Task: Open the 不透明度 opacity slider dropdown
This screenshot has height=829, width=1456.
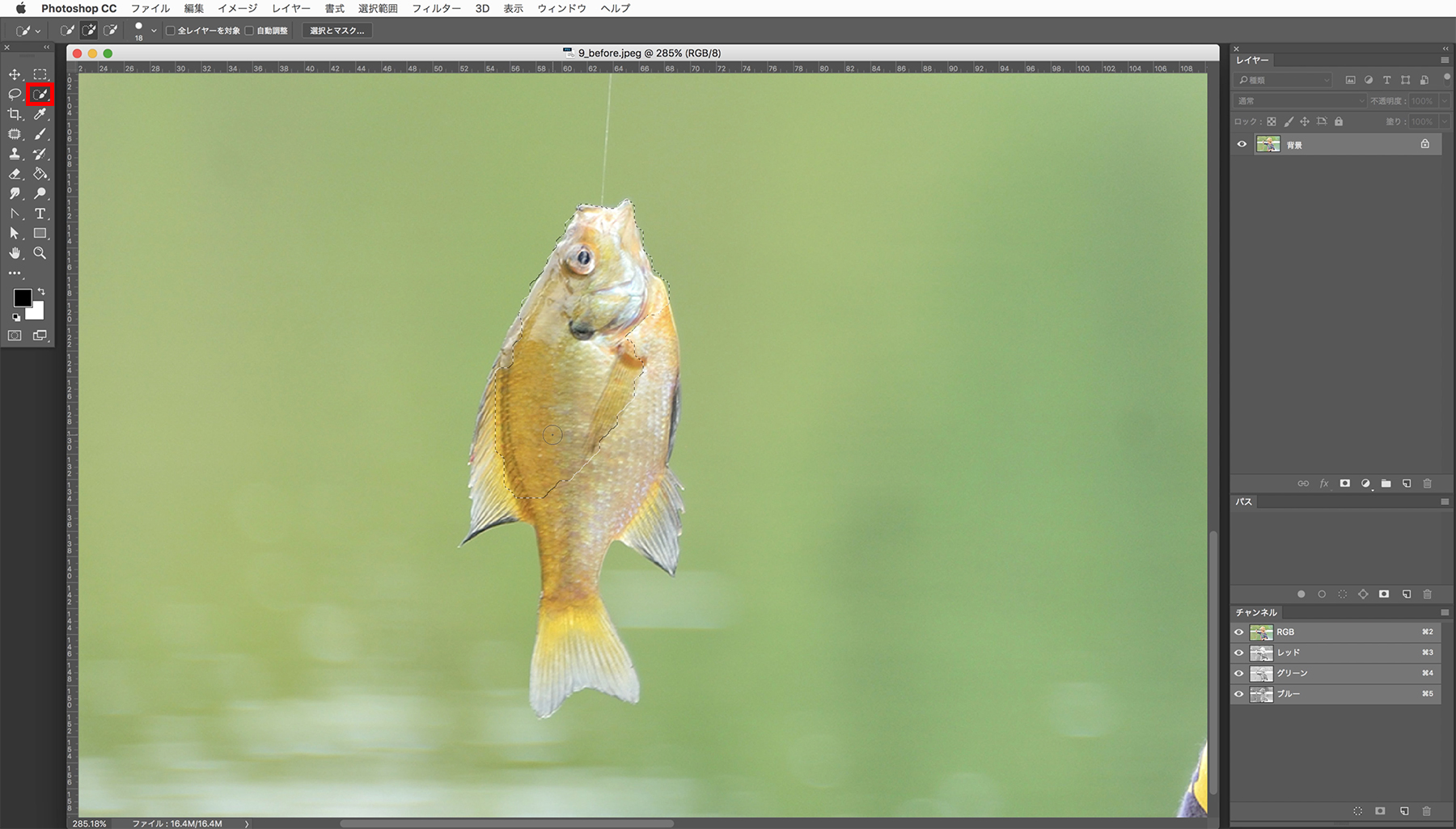Action: click(x=1445, y=101)
